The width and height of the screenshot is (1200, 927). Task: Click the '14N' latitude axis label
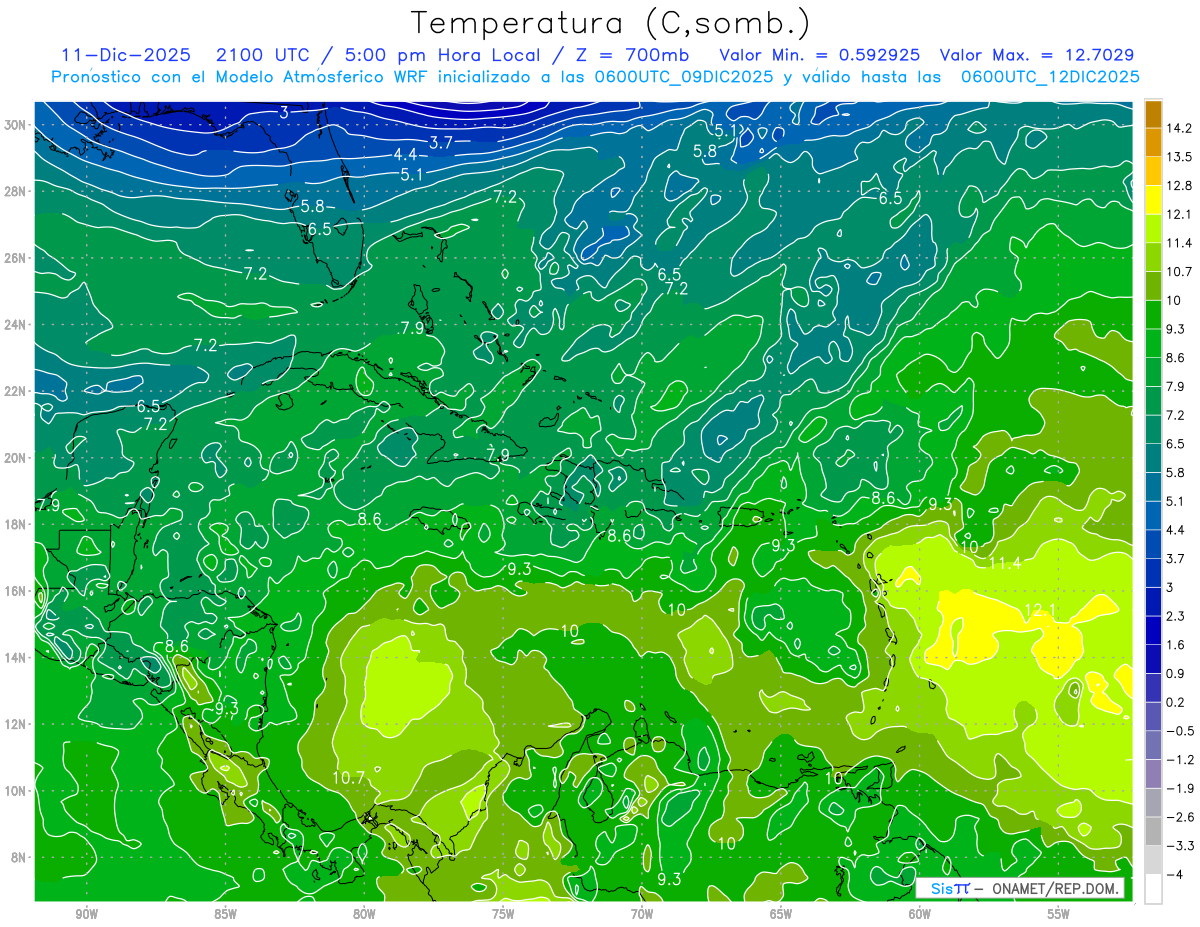(17, 657)
